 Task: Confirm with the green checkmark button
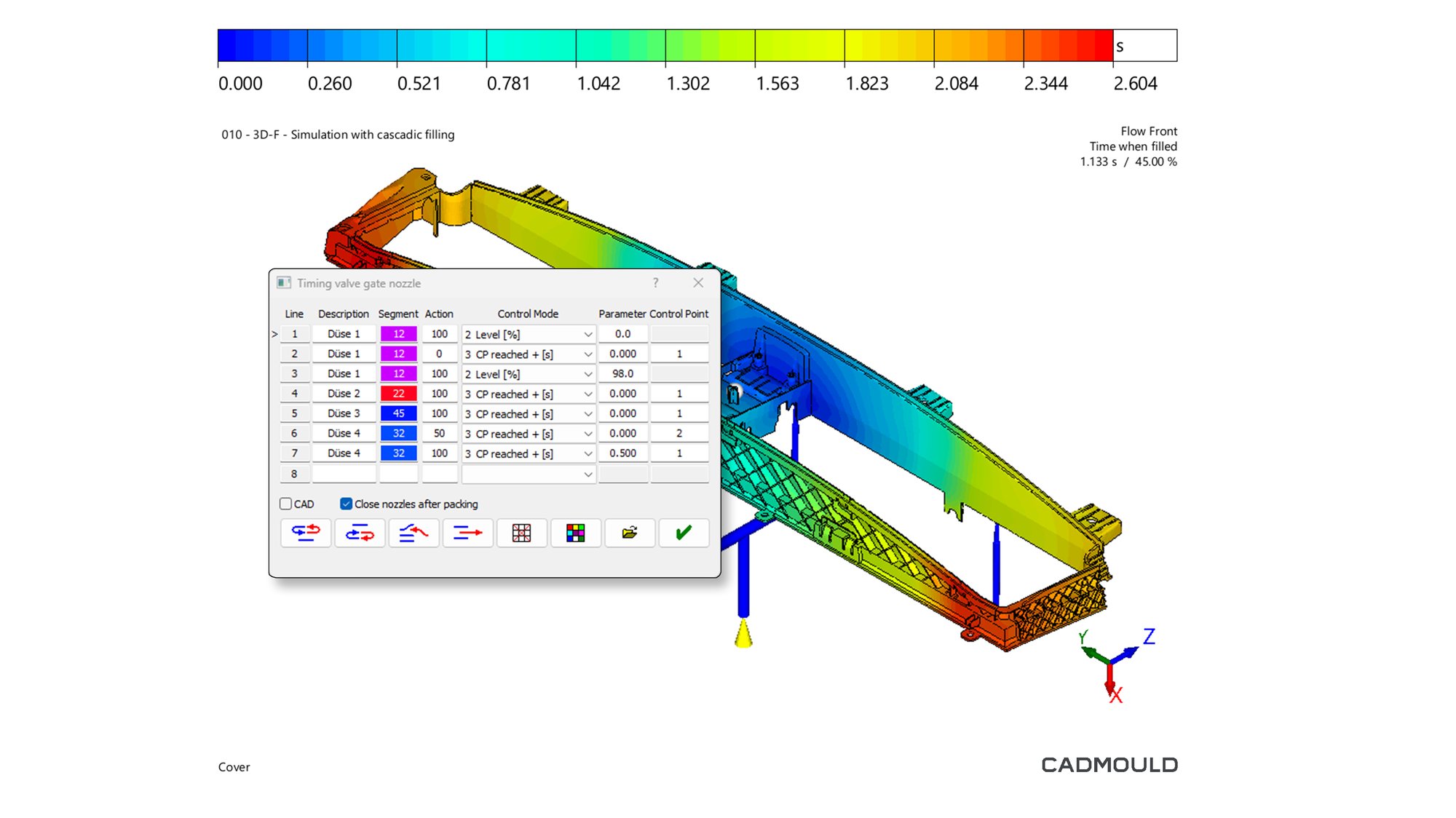coord(684,533)
